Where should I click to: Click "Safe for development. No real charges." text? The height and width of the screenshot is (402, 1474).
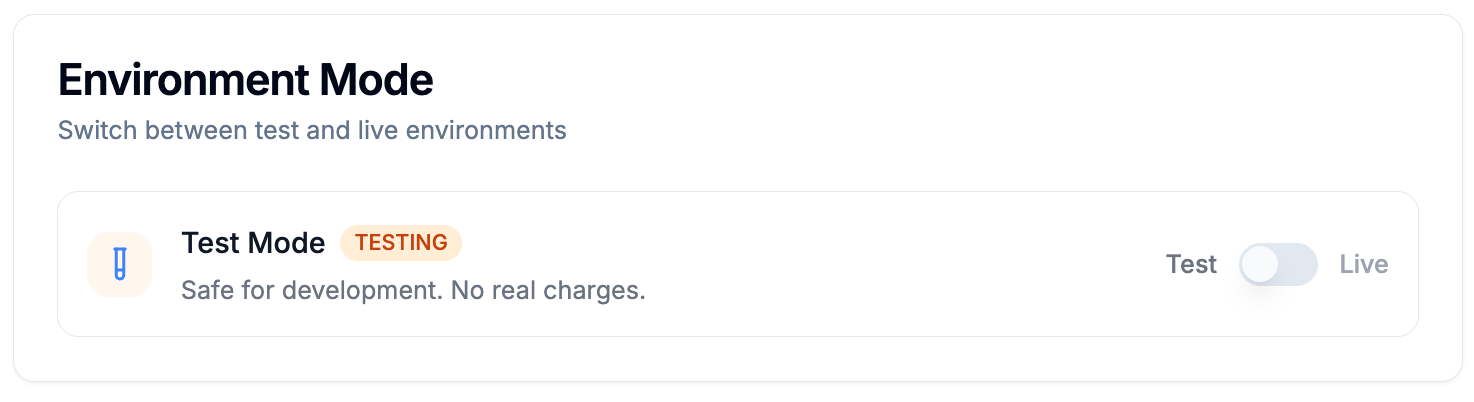(x=413, y=291)
